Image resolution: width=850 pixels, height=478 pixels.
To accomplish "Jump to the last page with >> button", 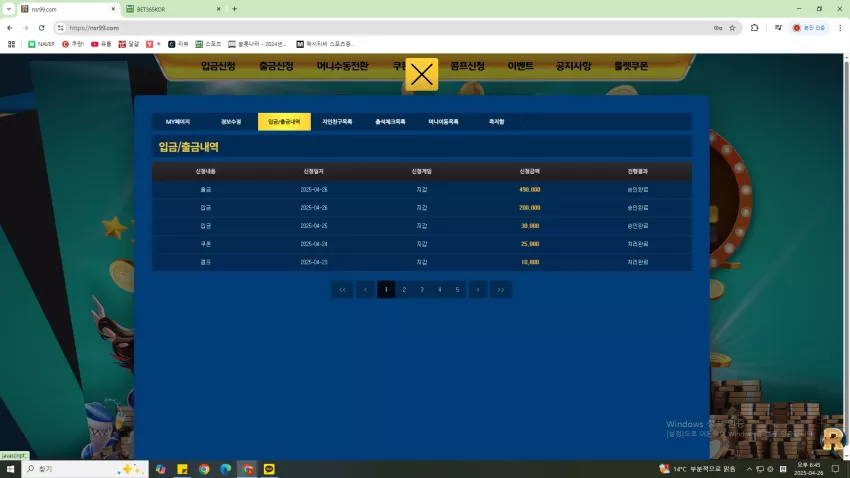I will [501, 289].
